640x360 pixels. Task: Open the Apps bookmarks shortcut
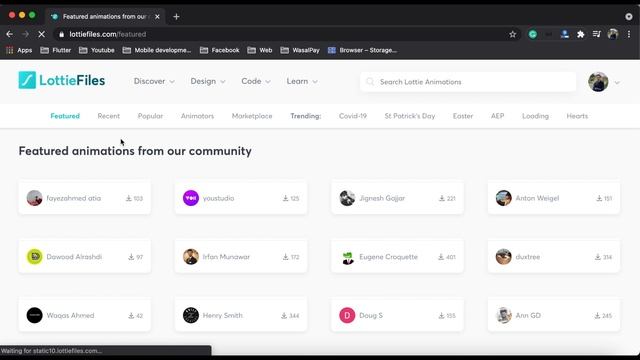tap(19, 50)
